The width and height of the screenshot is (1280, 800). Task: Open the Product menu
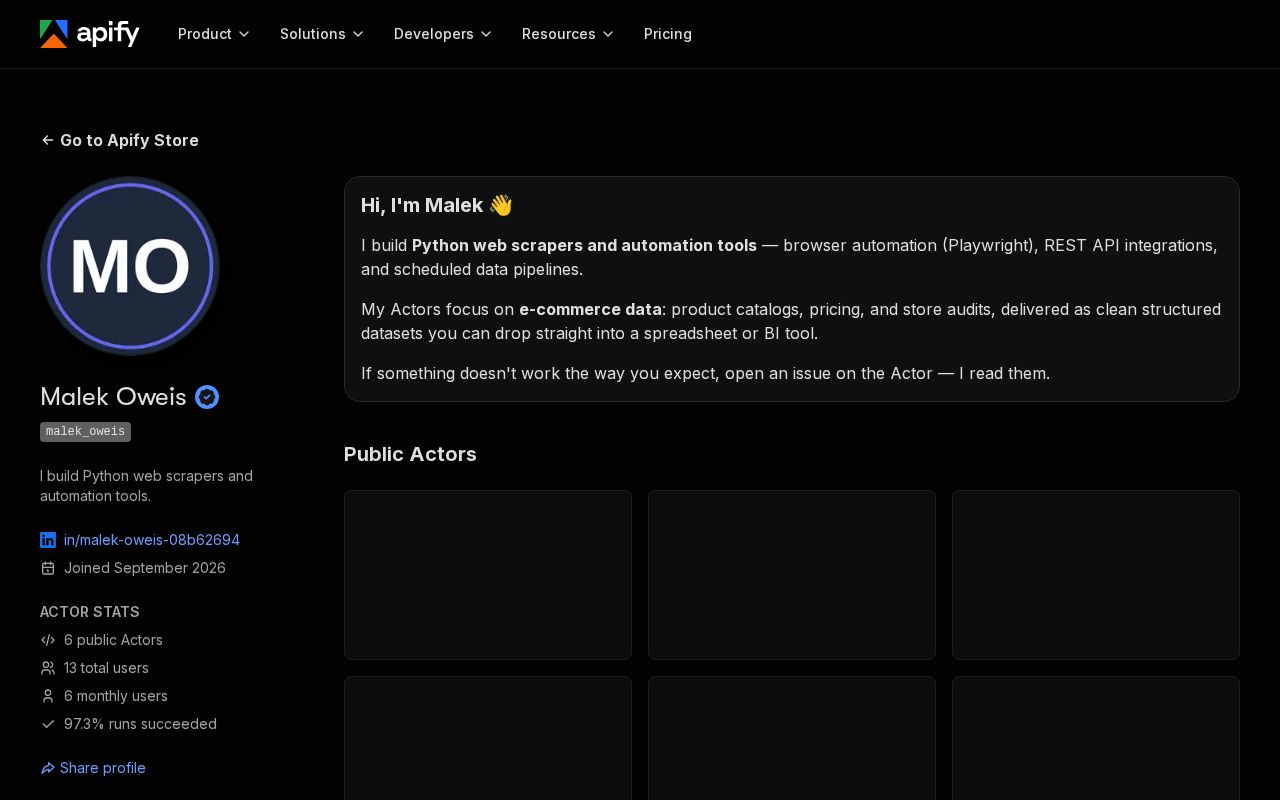pos(214,34)
